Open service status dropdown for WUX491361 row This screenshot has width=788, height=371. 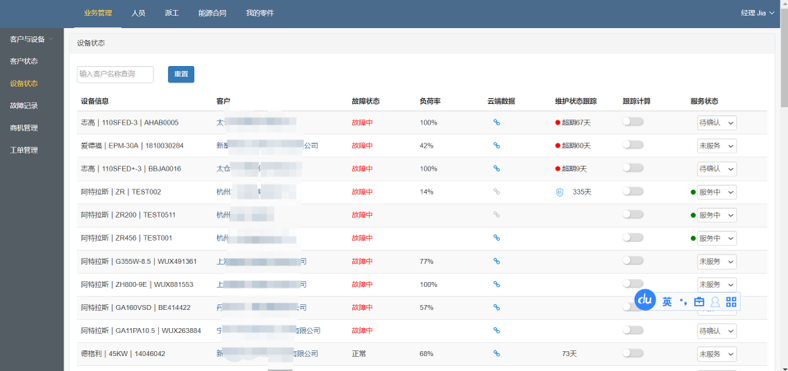point(717,261)
